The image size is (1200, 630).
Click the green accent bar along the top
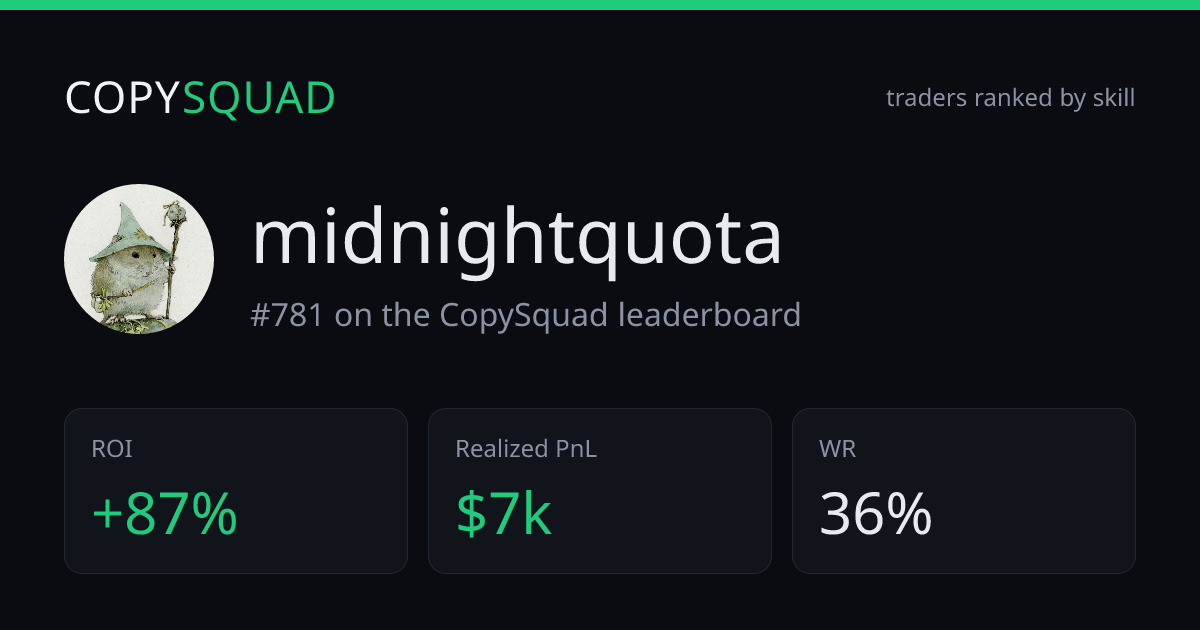(x=600, y=5)
